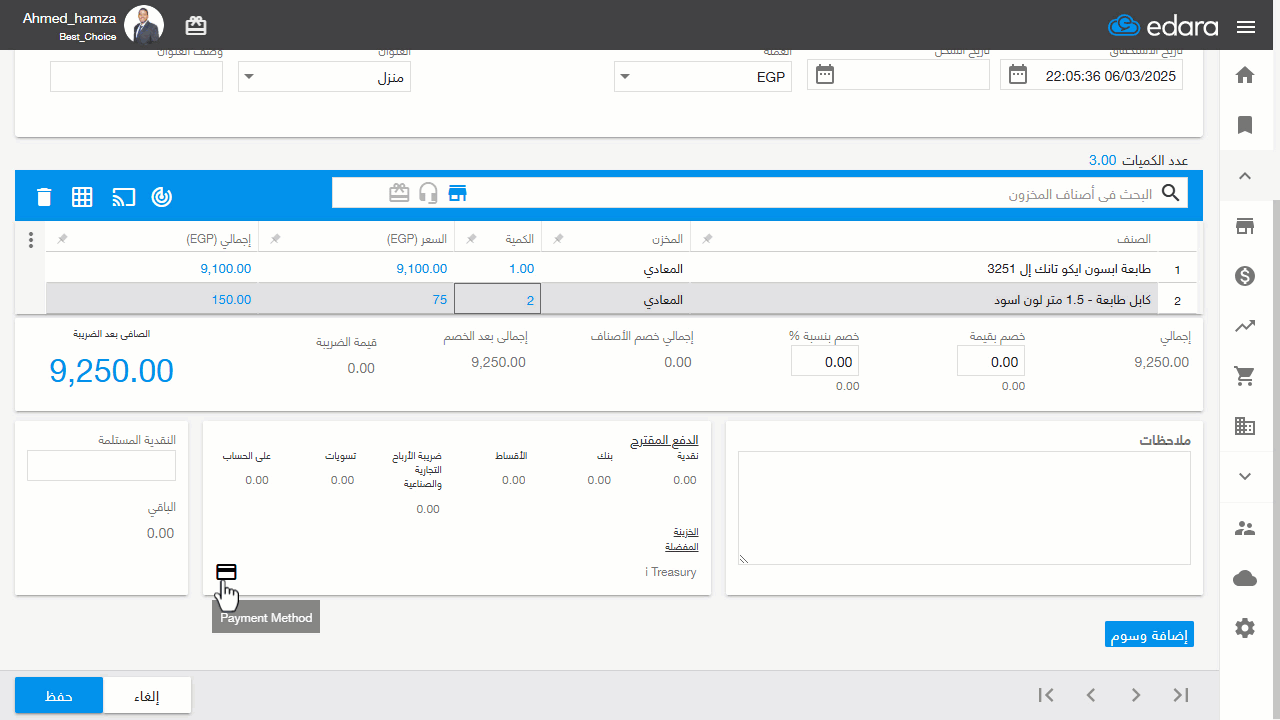The height and width of the screenshot is (720, 1280).
Task: Pin the إجمالي (EGP) column
Action: pyautogui.click(x=62, y=239)
